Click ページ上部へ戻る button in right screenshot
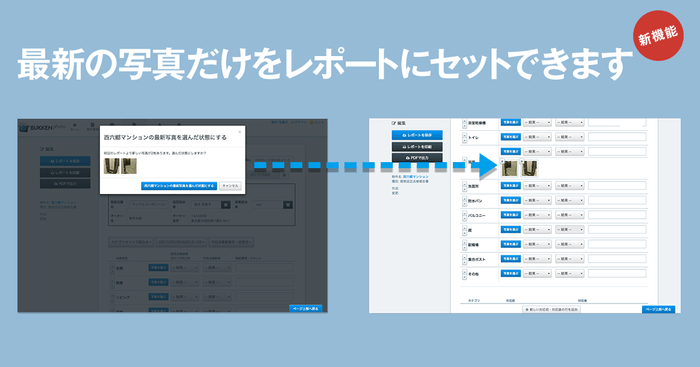 (x=658, y=309)
